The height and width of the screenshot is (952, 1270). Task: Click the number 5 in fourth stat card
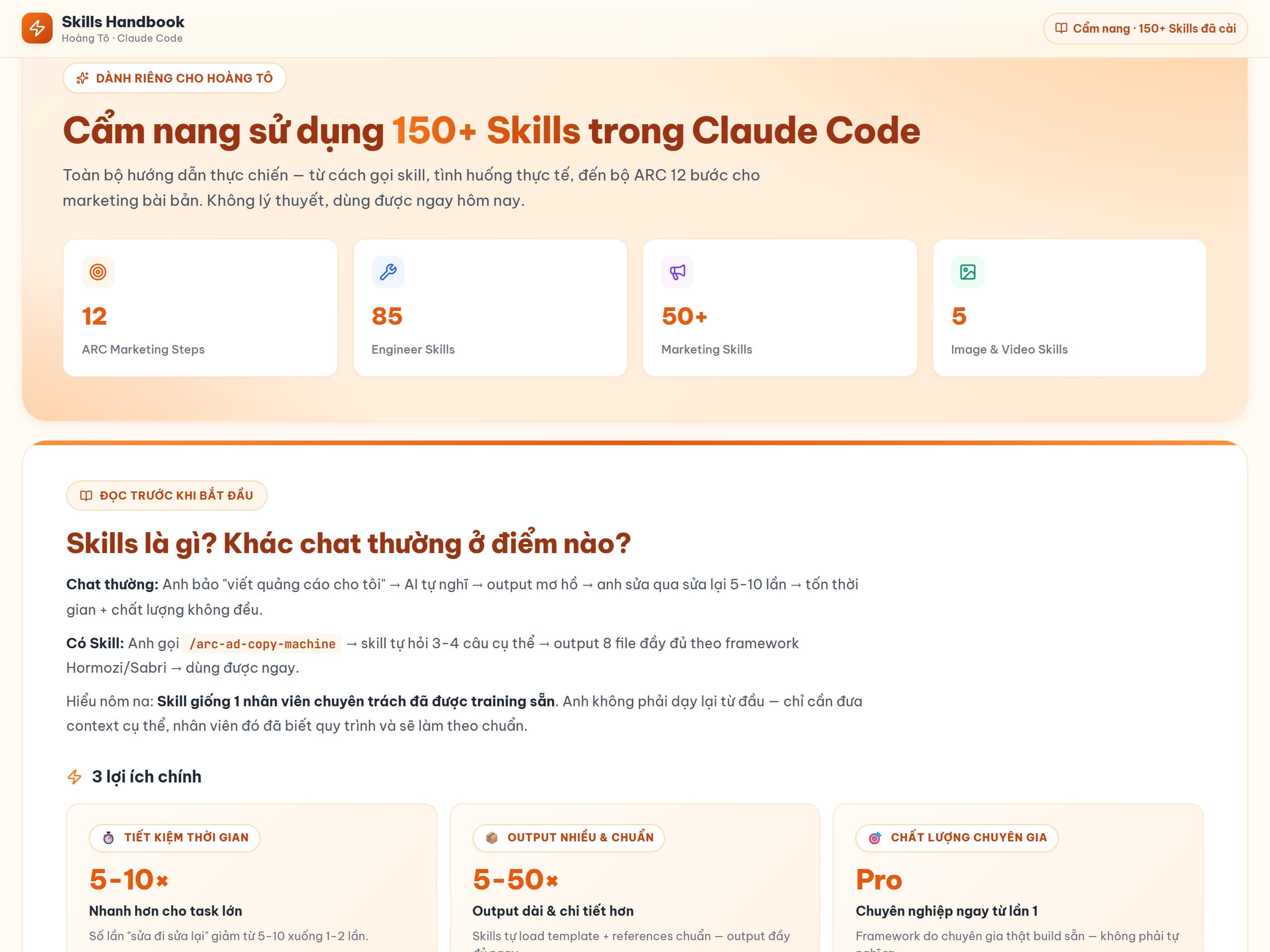click(x=959, y=316)
